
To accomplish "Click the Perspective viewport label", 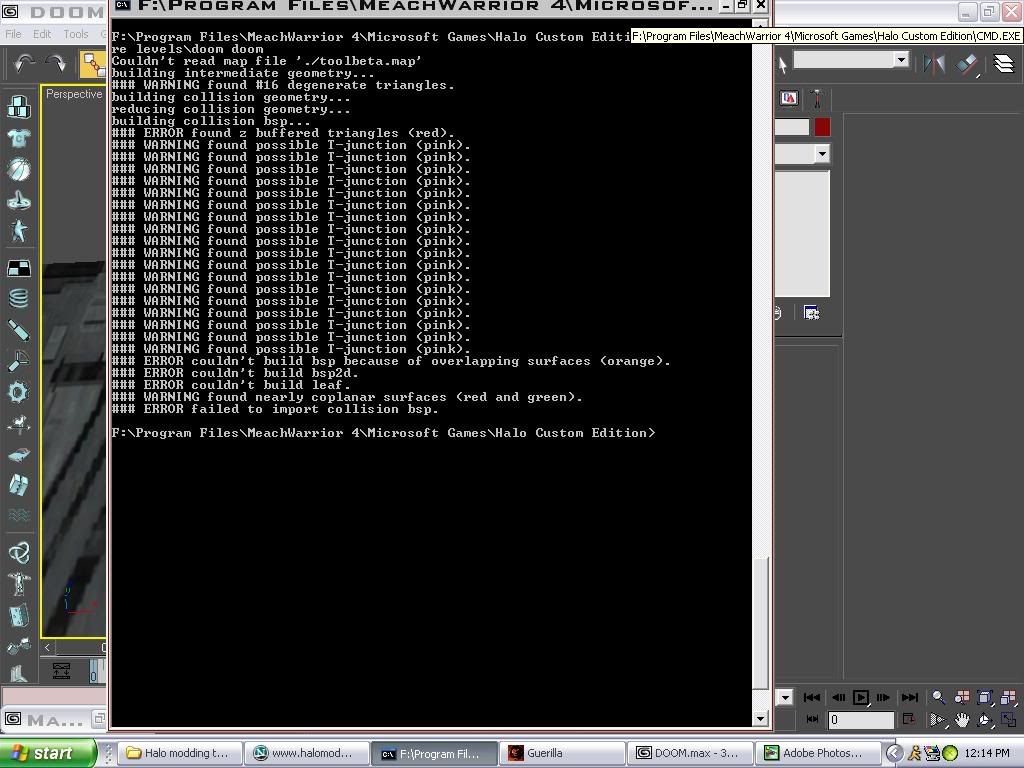I will pos(74,94).
